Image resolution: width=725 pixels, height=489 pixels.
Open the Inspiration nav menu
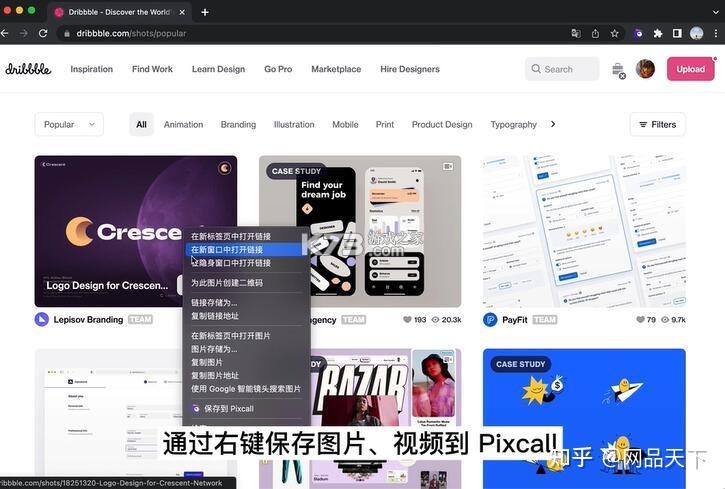coord(92,69)
